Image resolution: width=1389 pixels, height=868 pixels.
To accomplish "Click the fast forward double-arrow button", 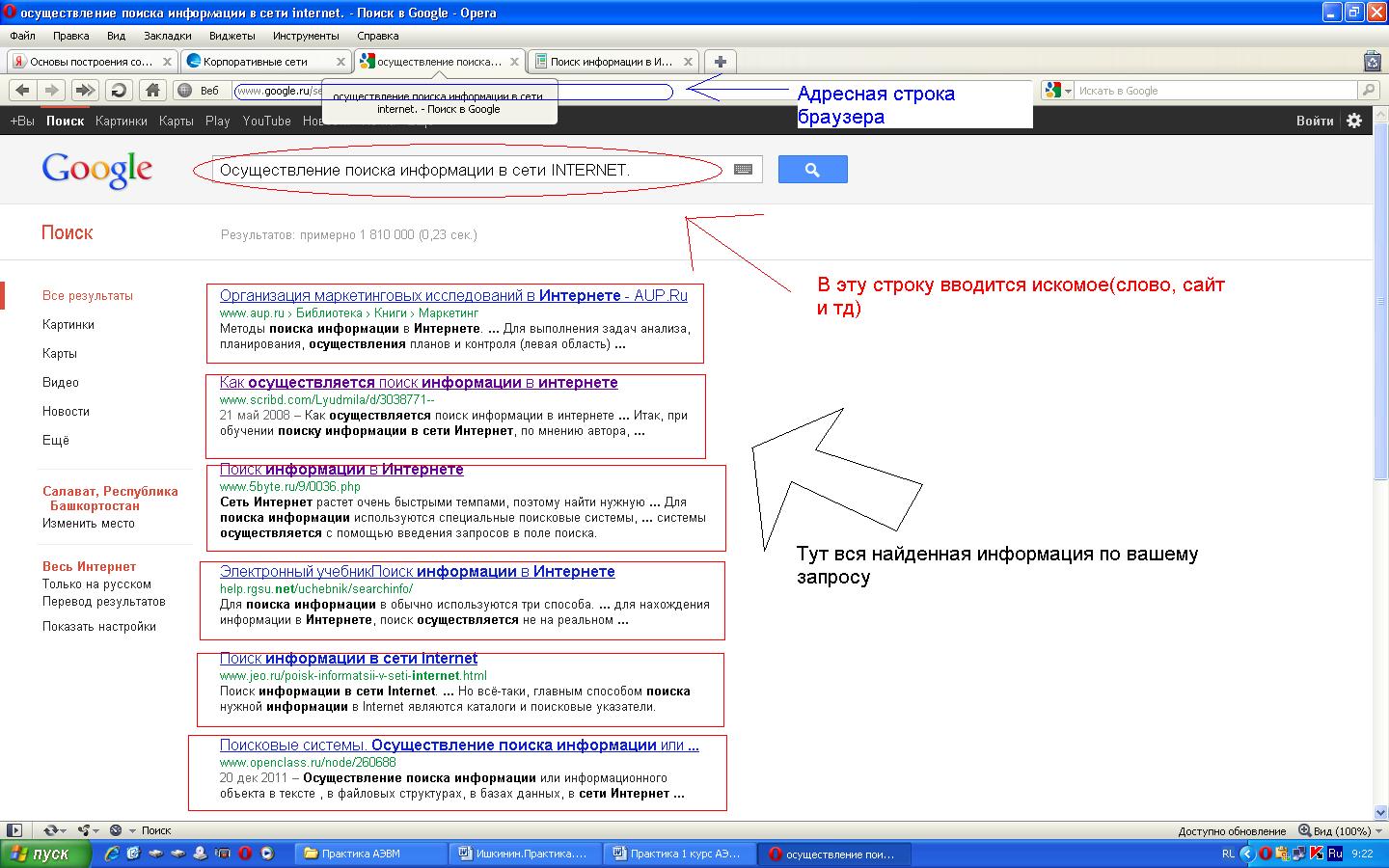I will tap(85, 90).
